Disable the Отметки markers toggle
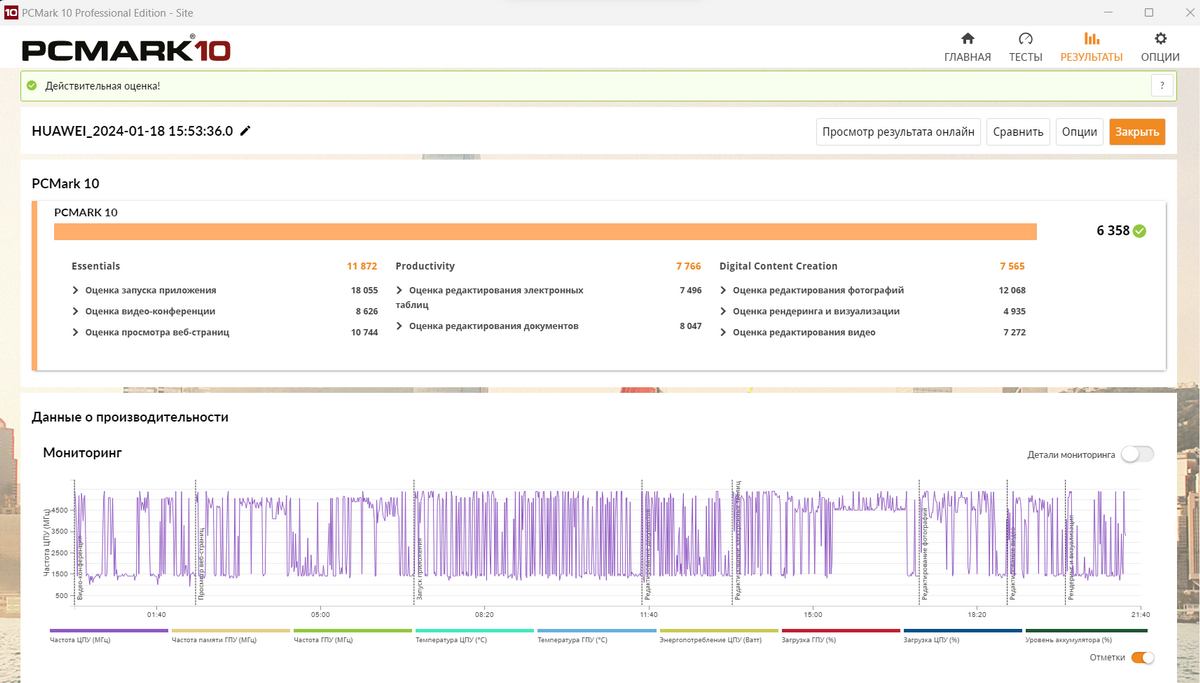1200x683 pixels. coord(1142,658)
